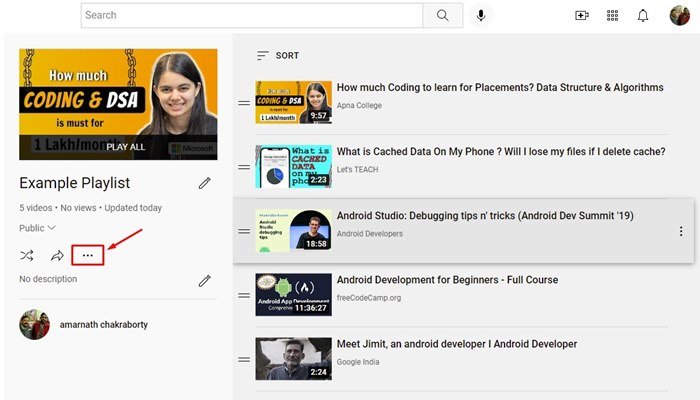Activate voice search microphone icon
Screen dimensions: 700x400
click(481, 15)
